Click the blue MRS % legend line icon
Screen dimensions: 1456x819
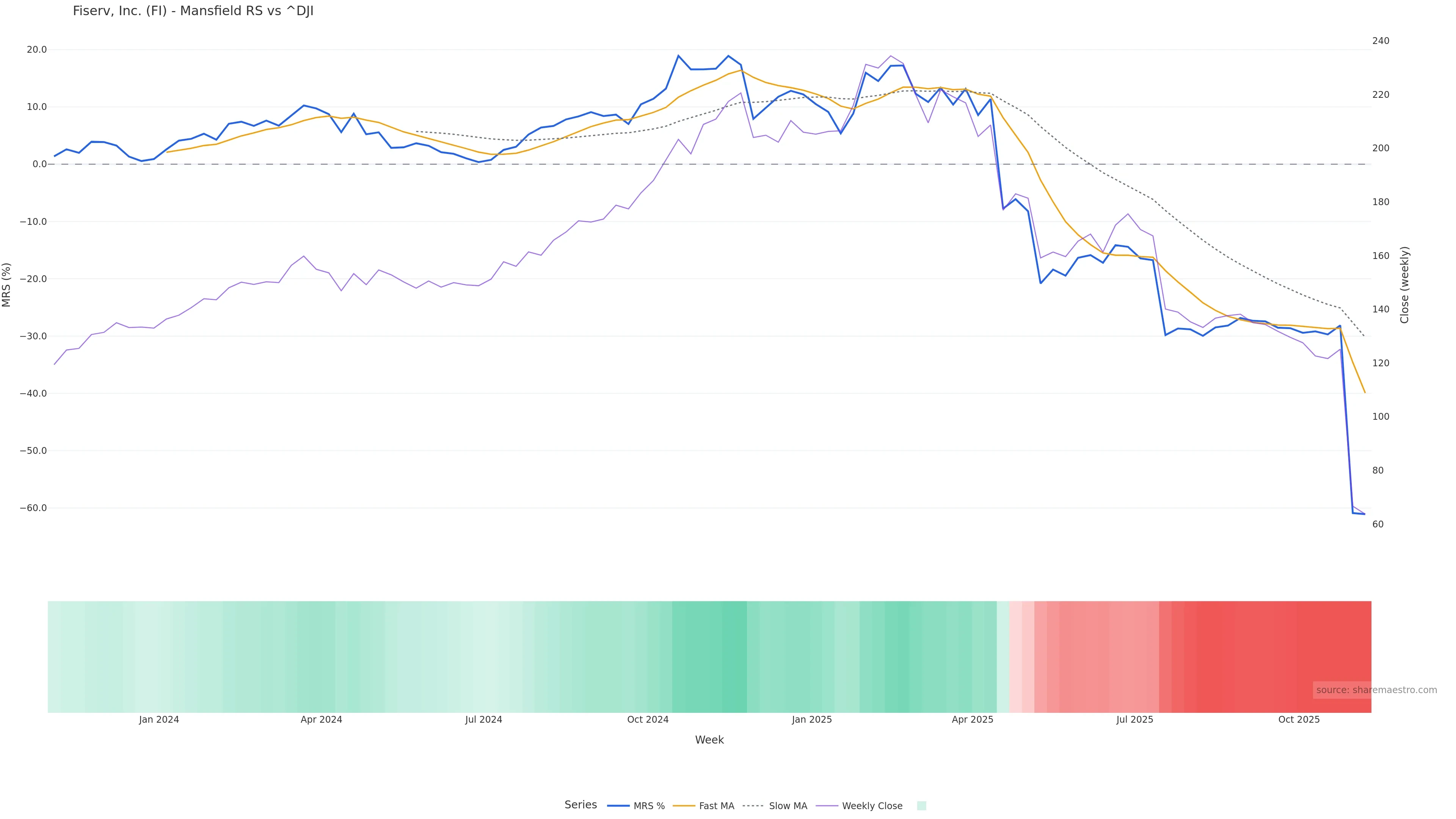pyautogui.click(x=618, y=806)
